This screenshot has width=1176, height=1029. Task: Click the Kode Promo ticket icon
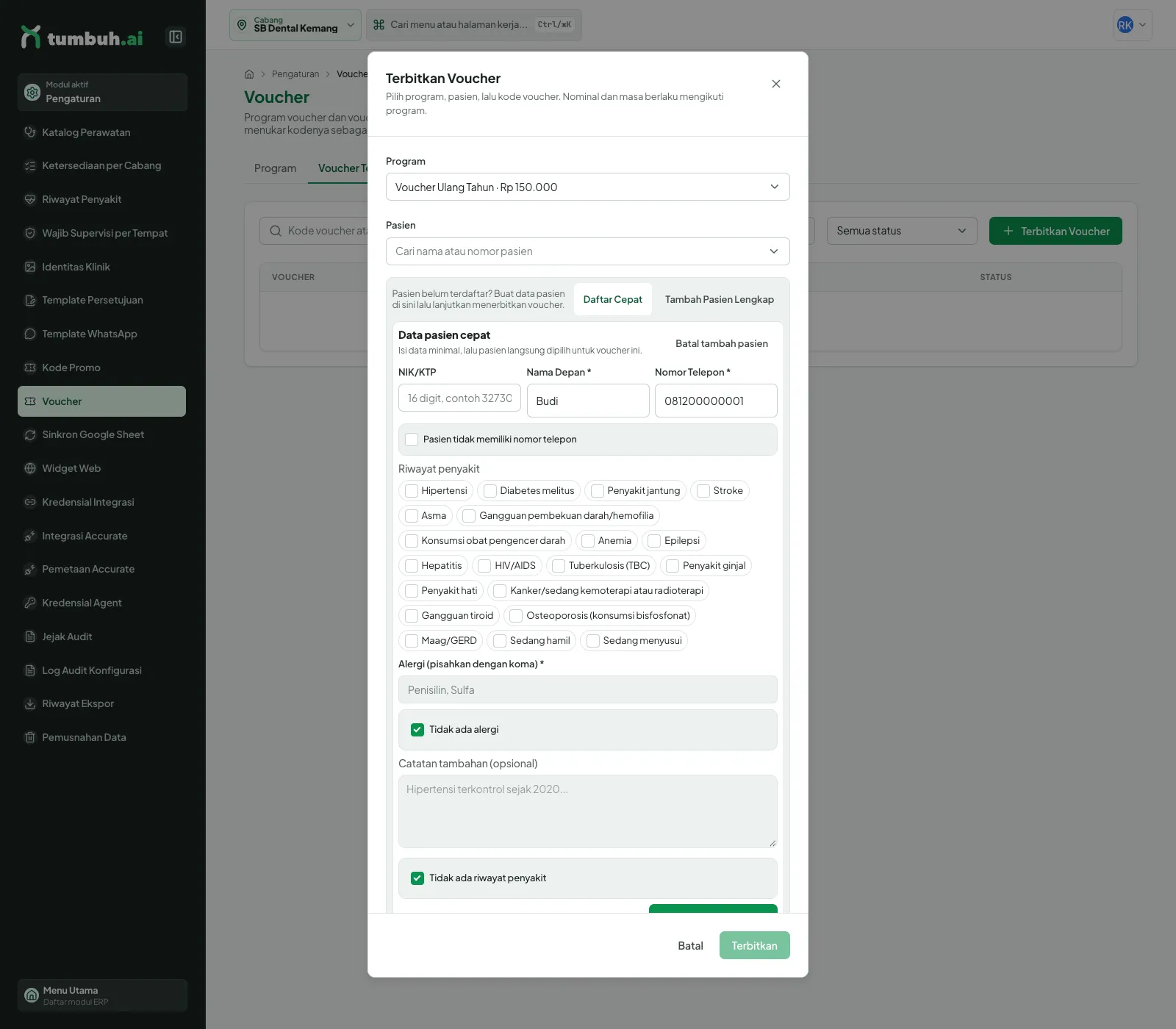30,367
